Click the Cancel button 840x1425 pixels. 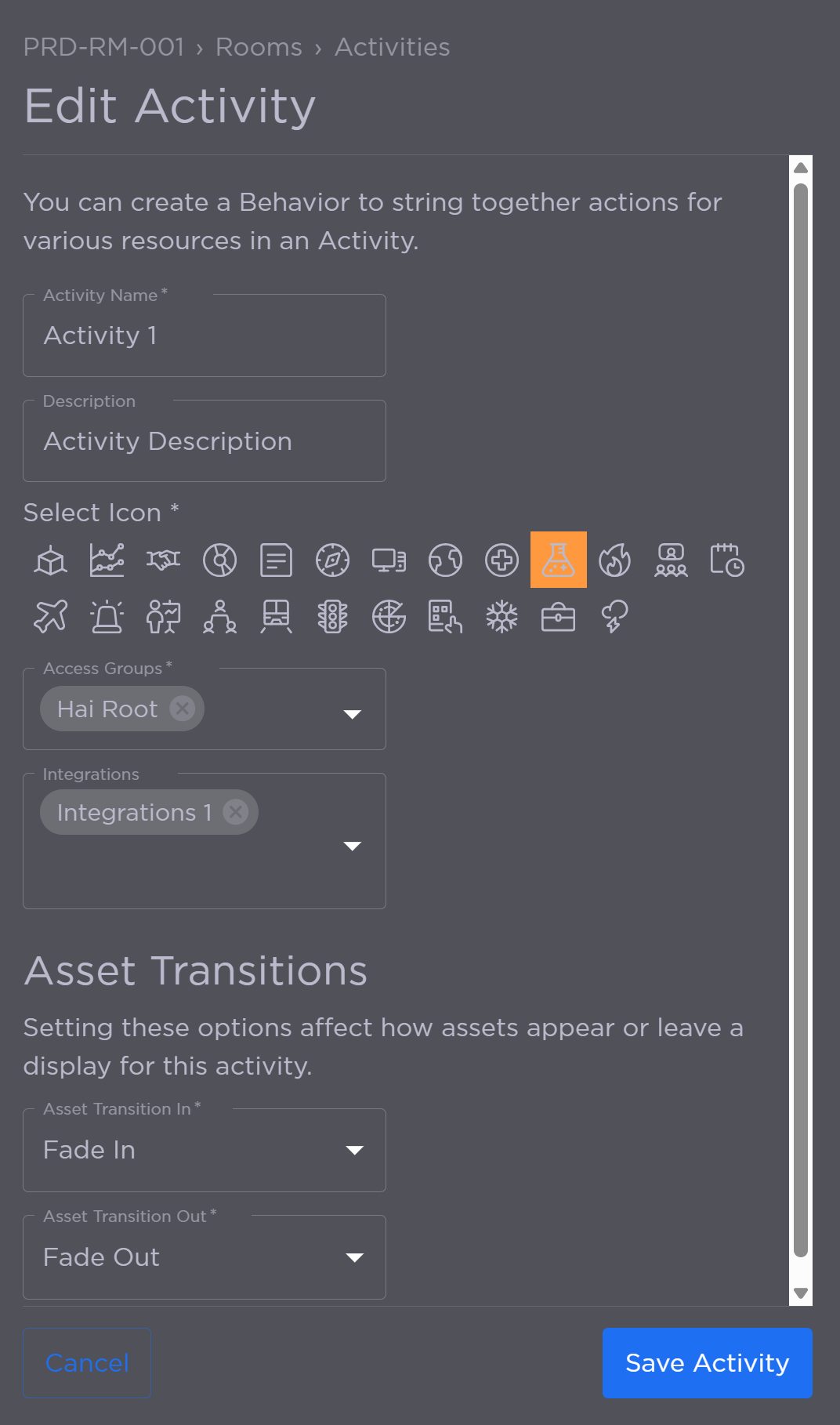tap(86, 1363)
